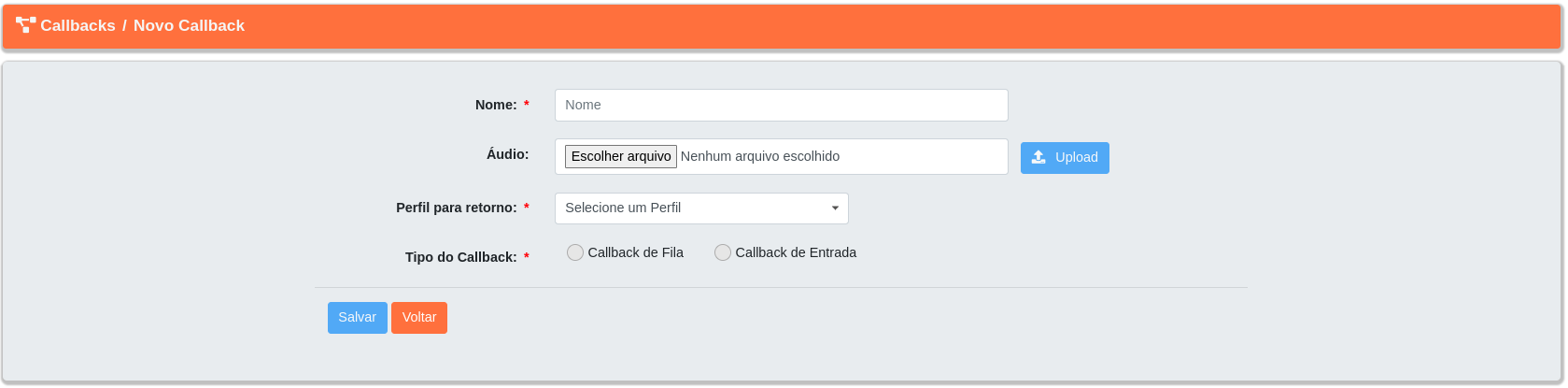Click the 'Novo Callback' breadcrumb title
This screenshot has height=388, width=1568.
(x=189, y=25)
